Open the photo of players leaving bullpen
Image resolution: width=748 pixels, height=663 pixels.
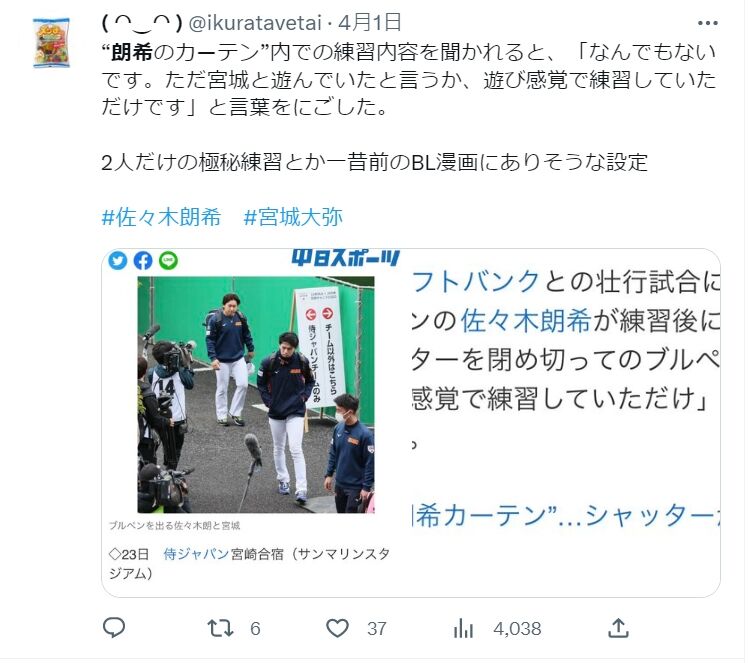click(x=256, y=394)
